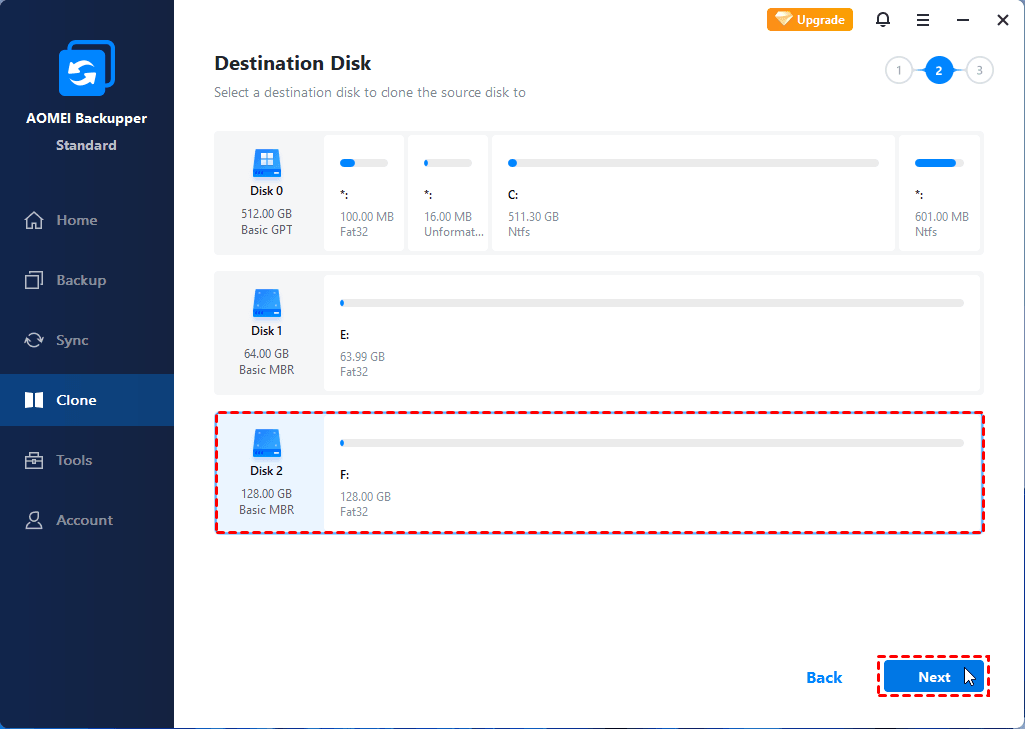This screenshot has height=729, width=1025.
Task: Close the AOMEI Backupper window
Action: tap(1003, 20)
